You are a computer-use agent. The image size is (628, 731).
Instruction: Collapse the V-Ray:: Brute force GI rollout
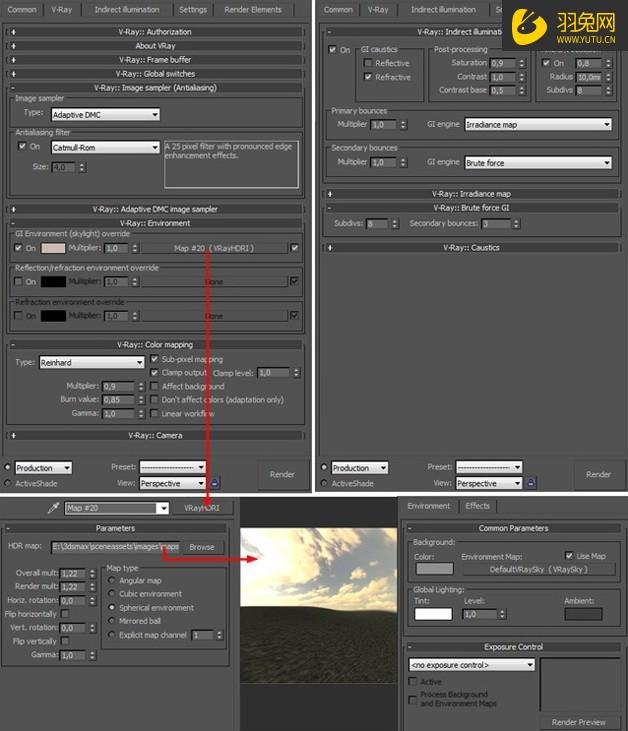coord(471,208)
